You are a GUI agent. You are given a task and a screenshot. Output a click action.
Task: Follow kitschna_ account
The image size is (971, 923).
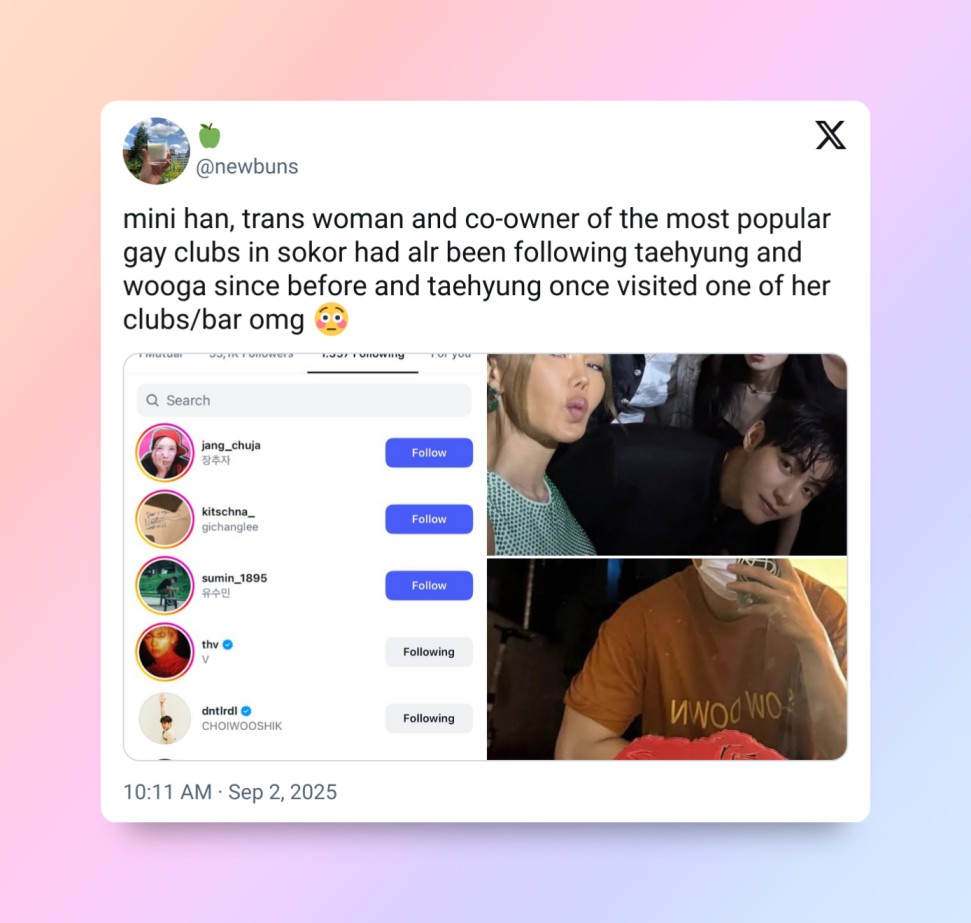[429, 519]
